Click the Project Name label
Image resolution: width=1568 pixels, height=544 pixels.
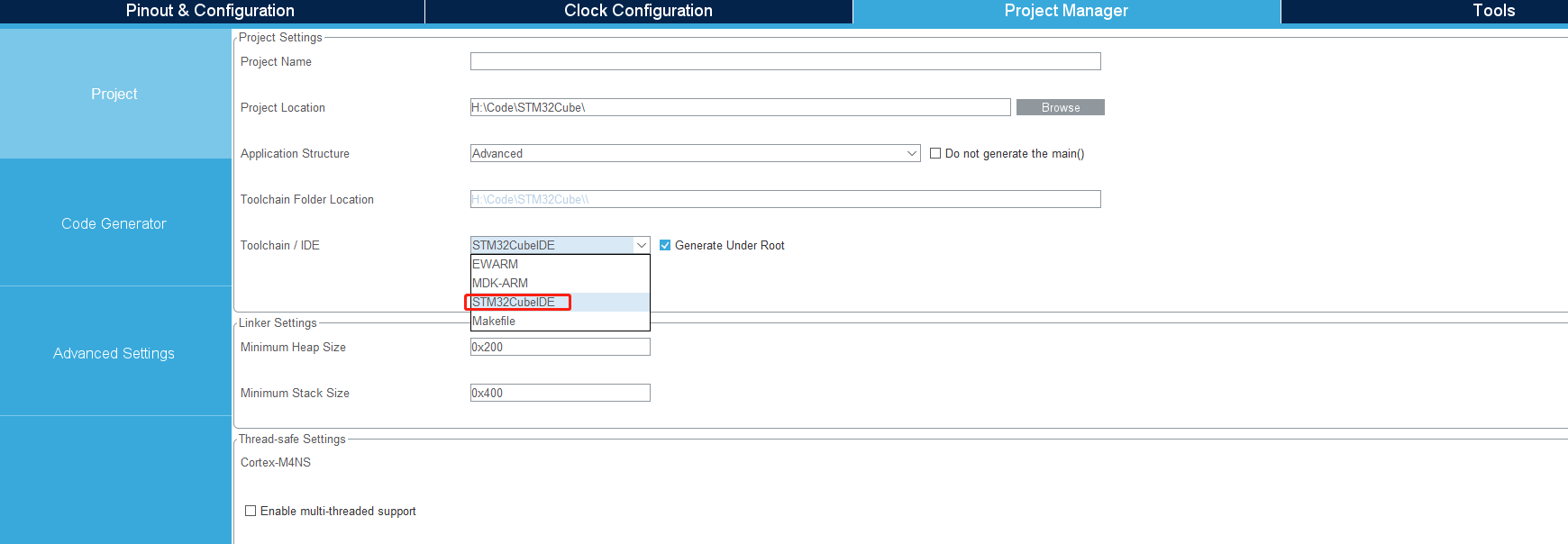[276, 61]
